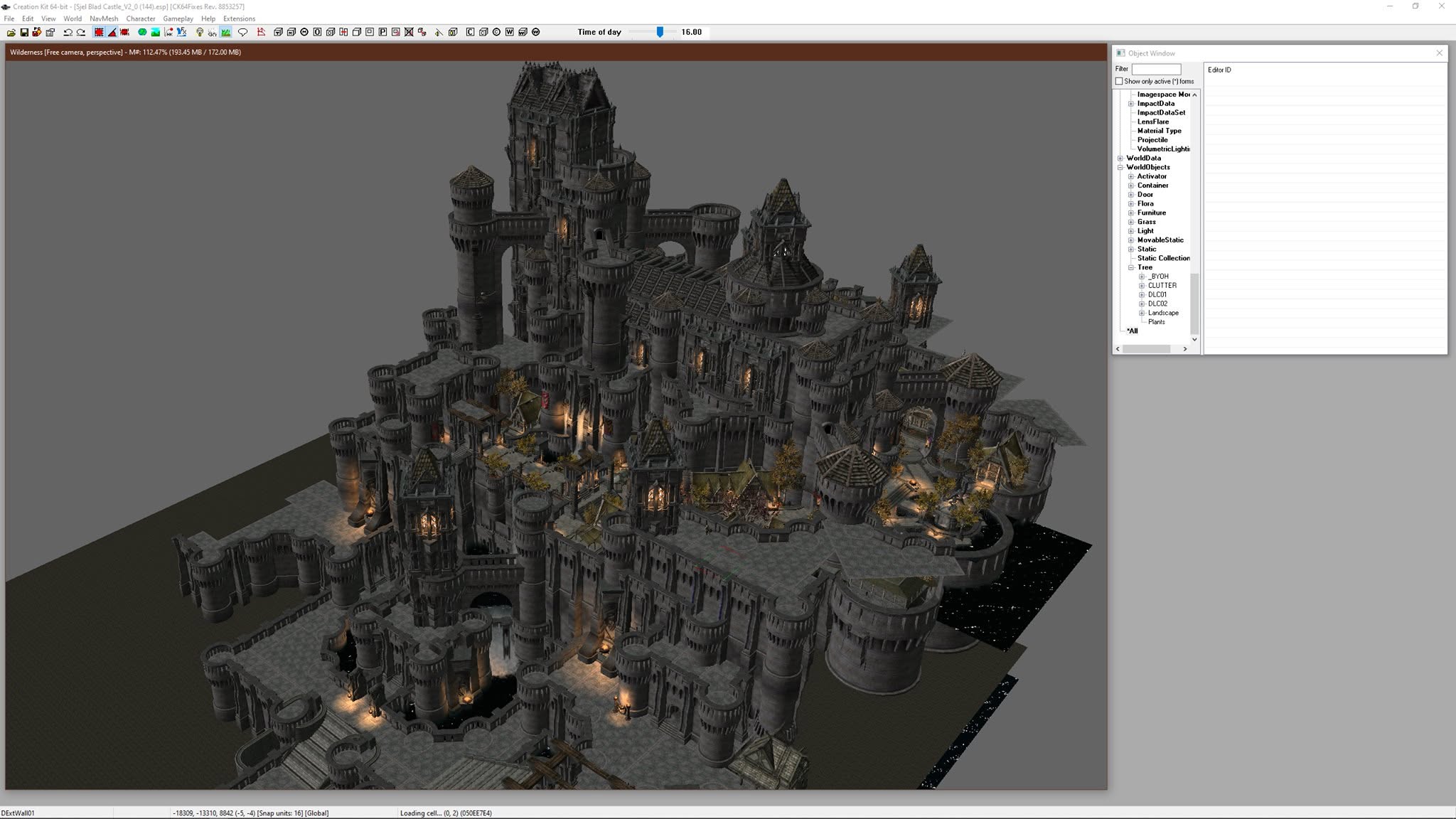Enable Show only active forms checkbox
Image resolution: width=1456 pixels, height=819 pixels.
[1119, 81]
